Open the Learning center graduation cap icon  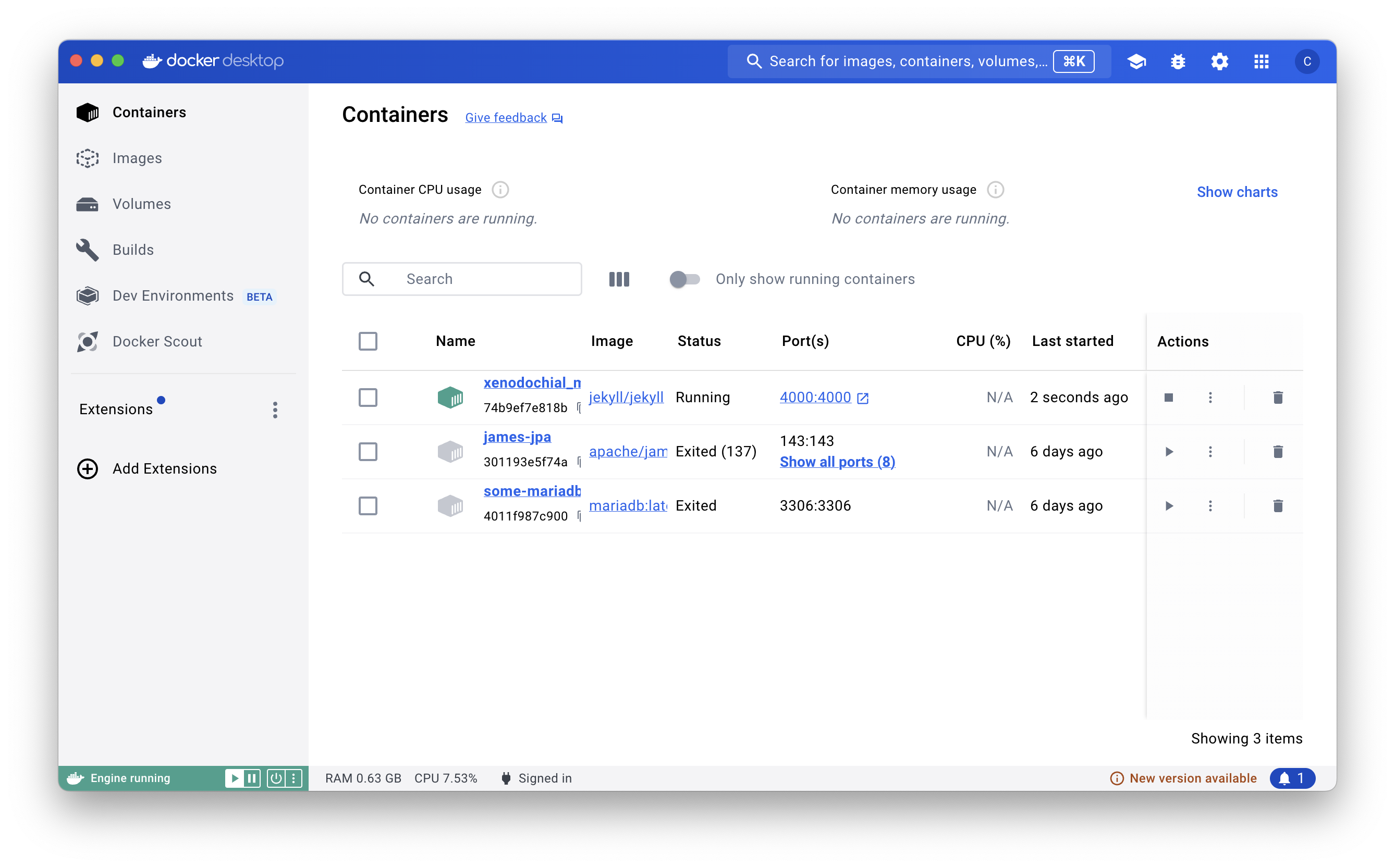(x=1136, y=61)
